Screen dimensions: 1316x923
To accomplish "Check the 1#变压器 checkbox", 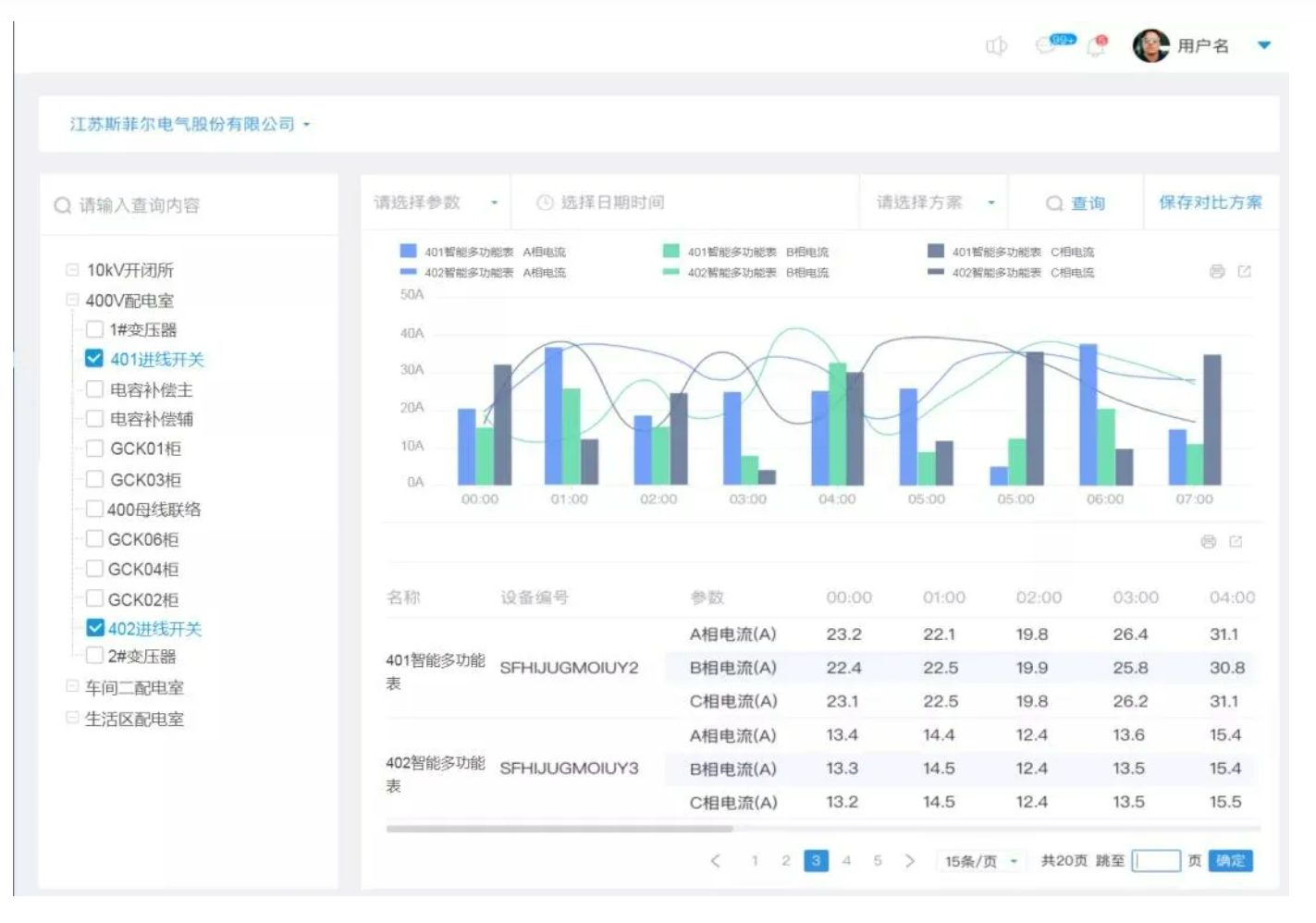I will (x=94, y=329).
